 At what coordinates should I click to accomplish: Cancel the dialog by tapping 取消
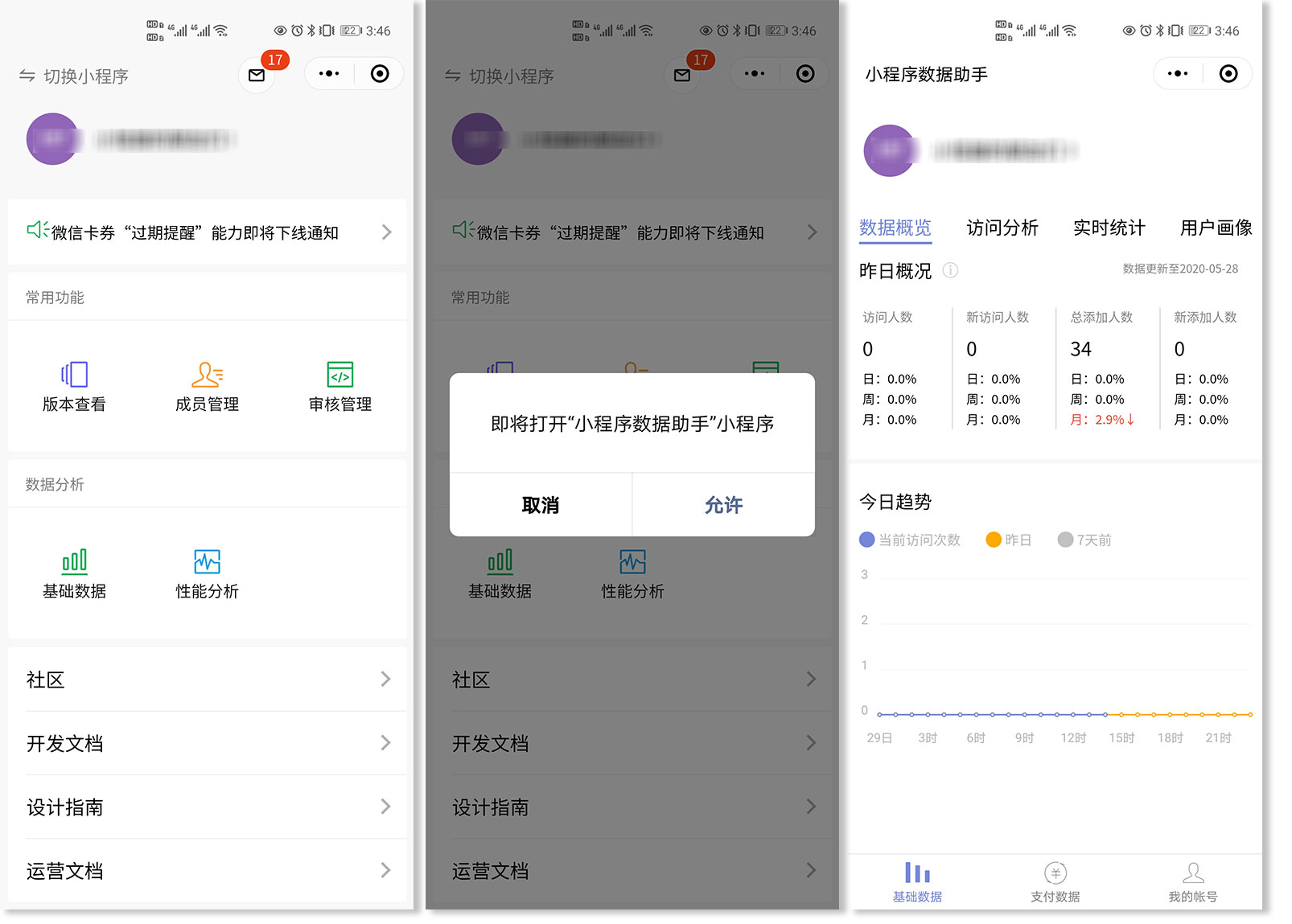540,504
